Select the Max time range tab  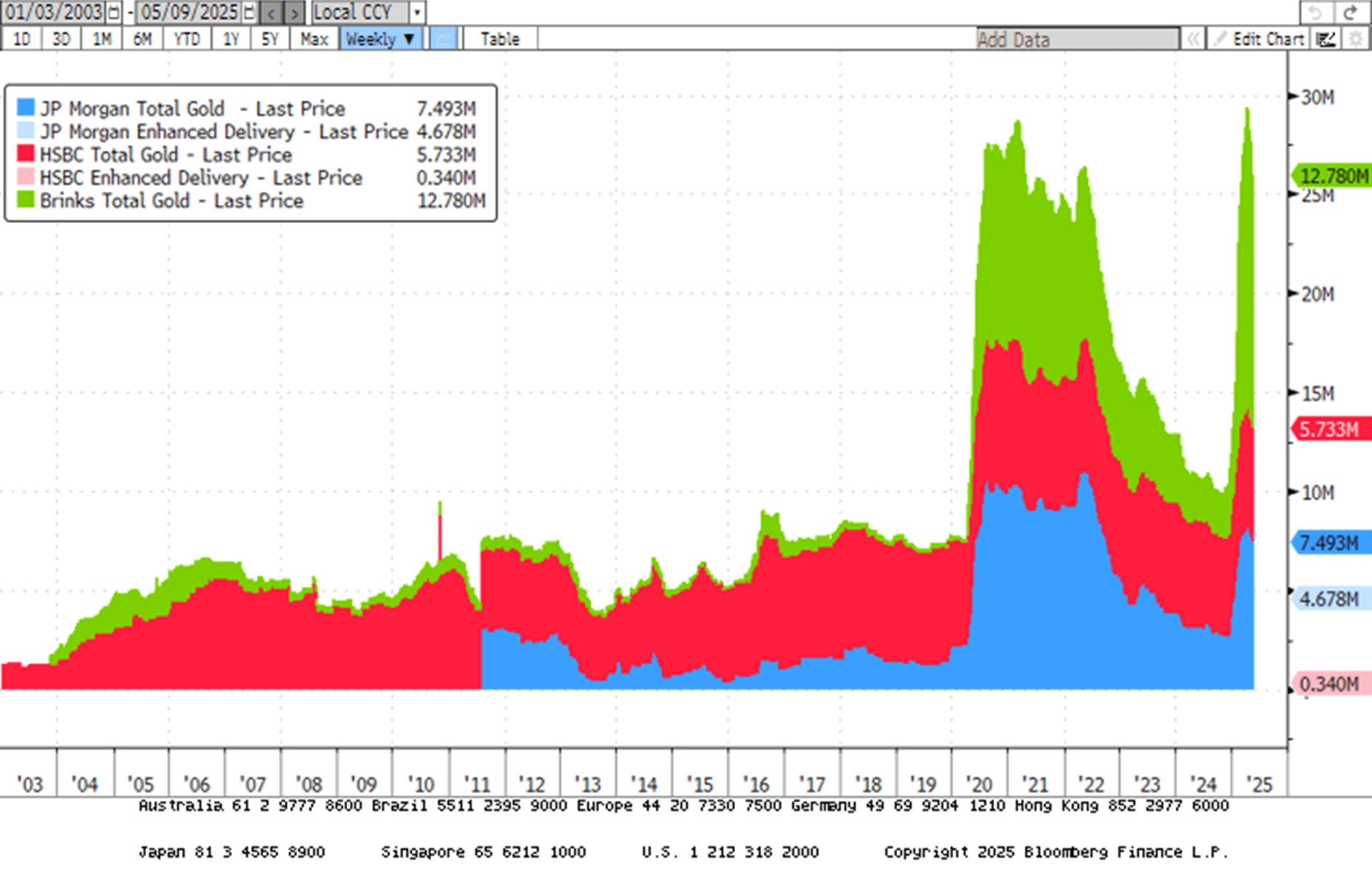pos(314,39)
